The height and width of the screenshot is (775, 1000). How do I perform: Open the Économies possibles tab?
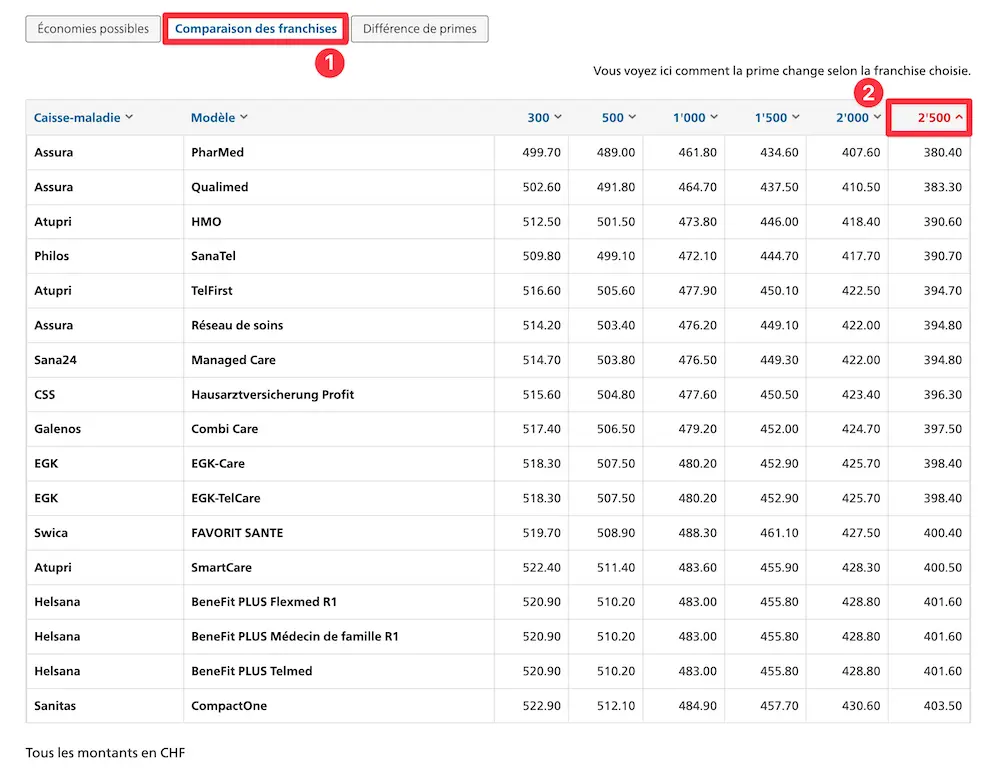93,29
